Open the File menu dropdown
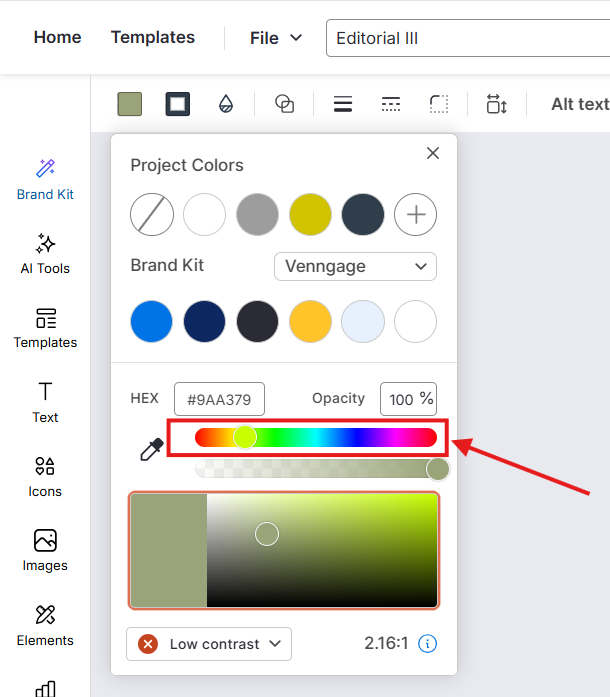 [276, 38]
